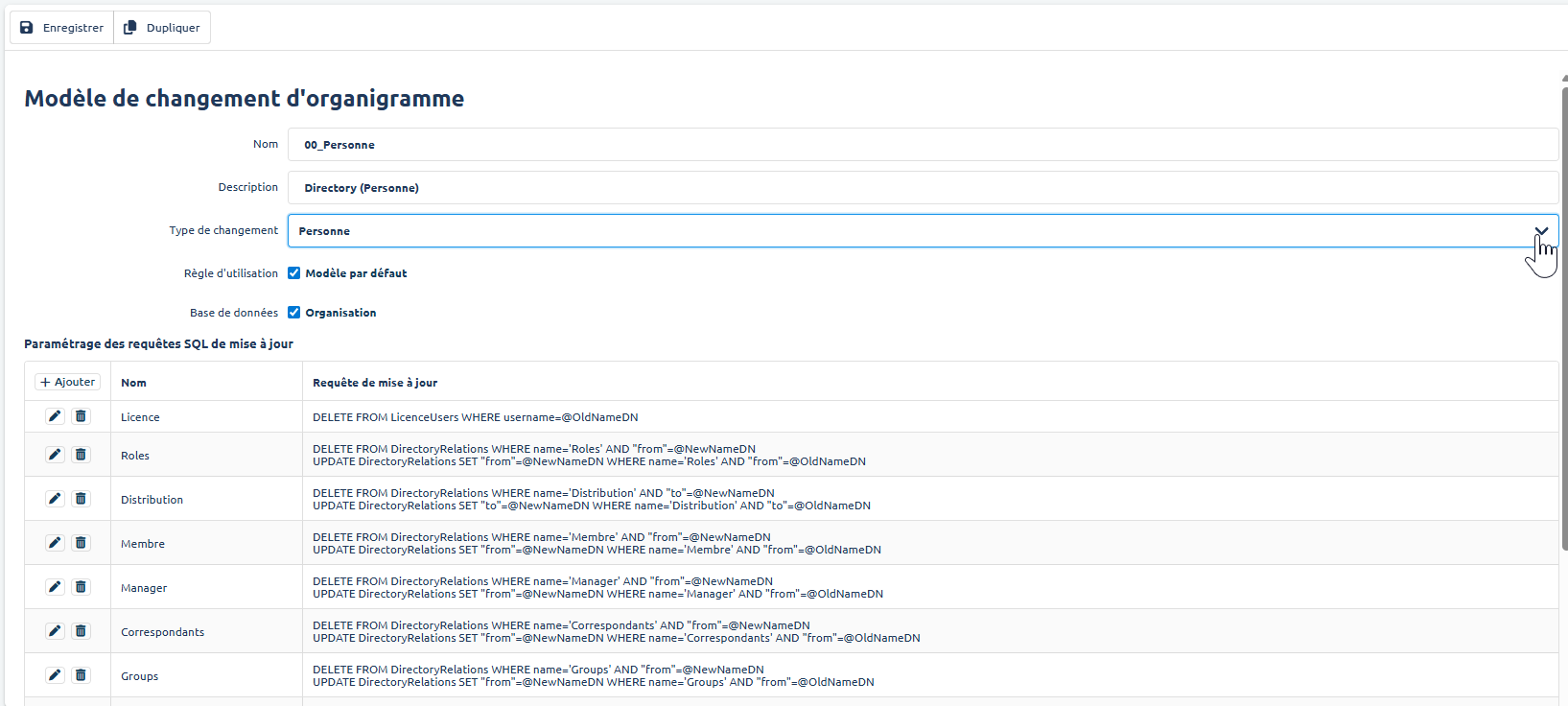
Task: Click the Nom input field containing 00_Personne
Action: click(921, 145)
